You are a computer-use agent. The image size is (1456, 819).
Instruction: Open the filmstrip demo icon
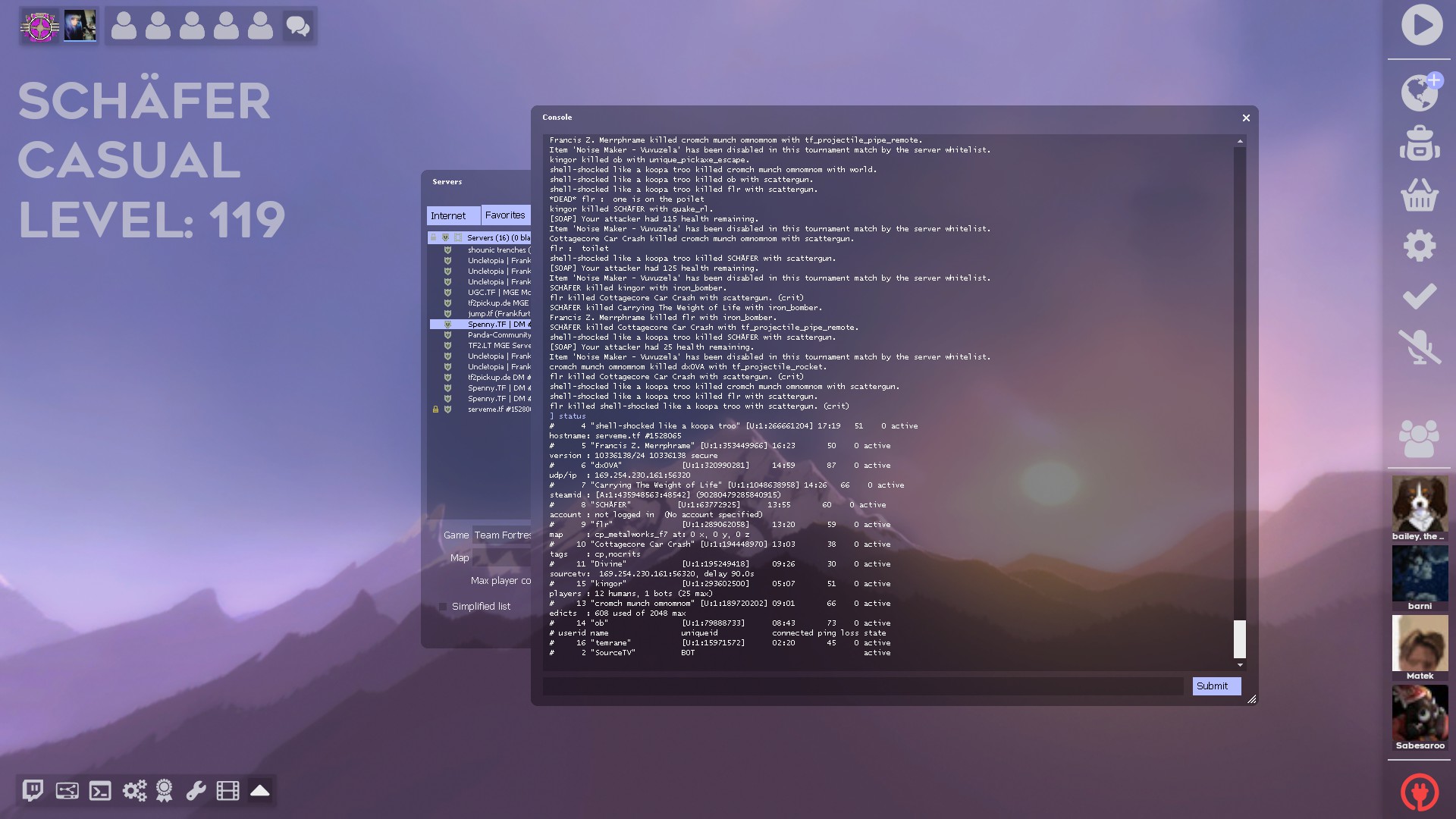pyautogui.click(x=227, y=791)
